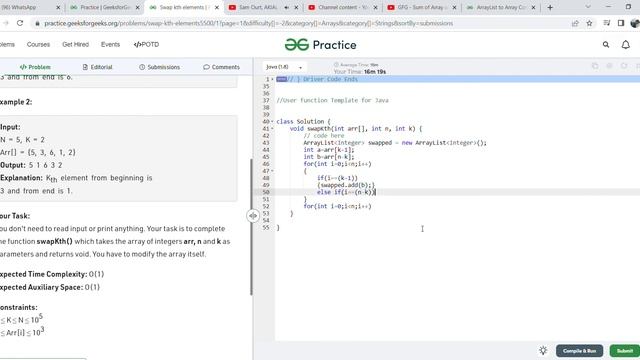Close the WhatsApp tab
The image size is (640, 360).
tap(58, 7)
